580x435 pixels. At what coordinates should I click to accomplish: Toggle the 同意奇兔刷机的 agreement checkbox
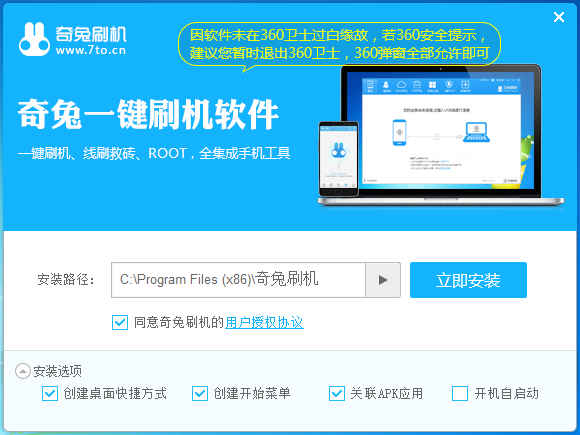[120, 322]
